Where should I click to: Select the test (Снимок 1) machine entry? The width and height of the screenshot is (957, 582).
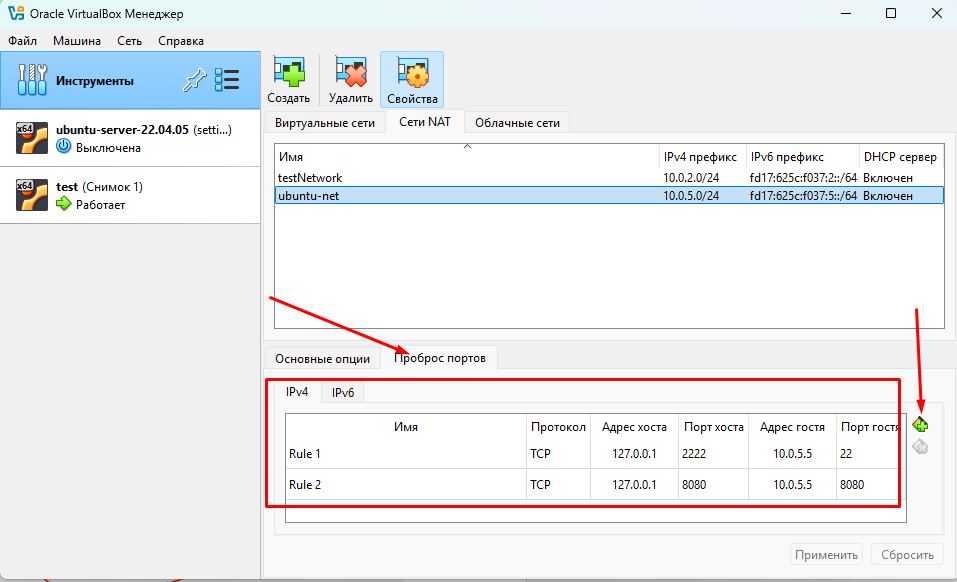(130, 195)
